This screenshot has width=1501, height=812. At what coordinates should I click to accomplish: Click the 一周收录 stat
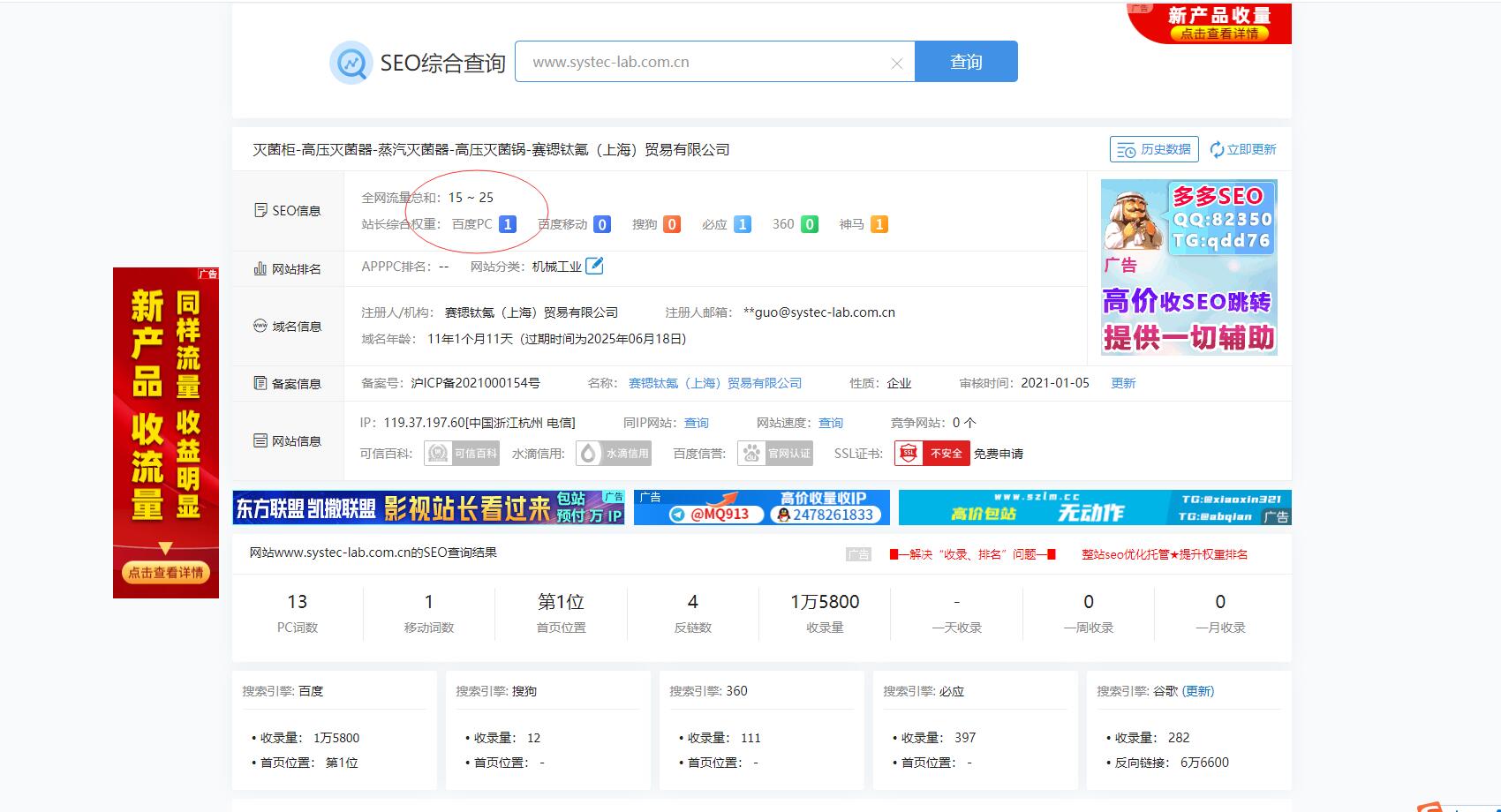coord(1089,613)
